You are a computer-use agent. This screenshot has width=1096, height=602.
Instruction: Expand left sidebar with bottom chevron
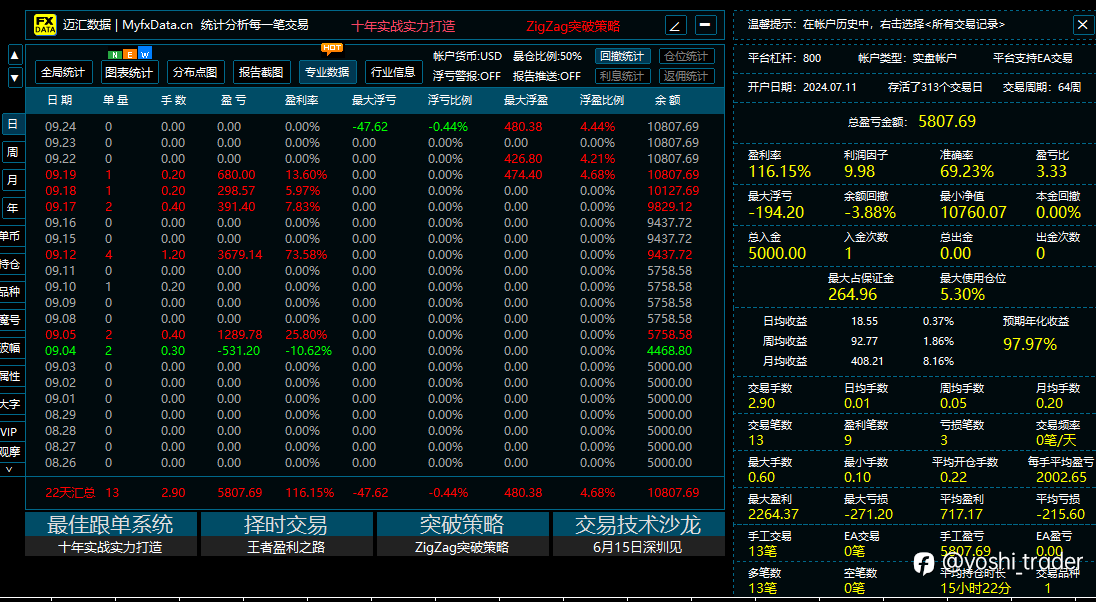[9, 470]
